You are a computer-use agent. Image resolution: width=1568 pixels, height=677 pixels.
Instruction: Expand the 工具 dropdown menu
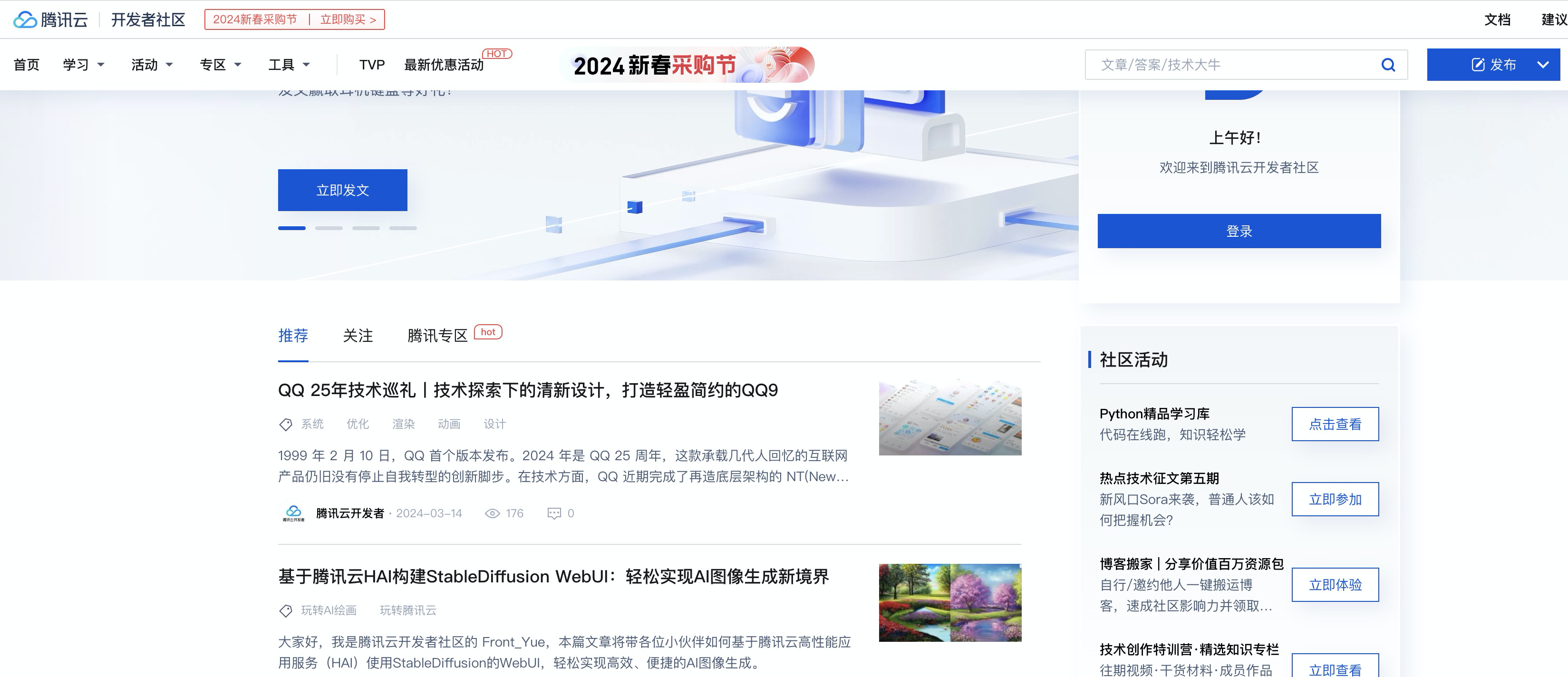pos(290,64)
